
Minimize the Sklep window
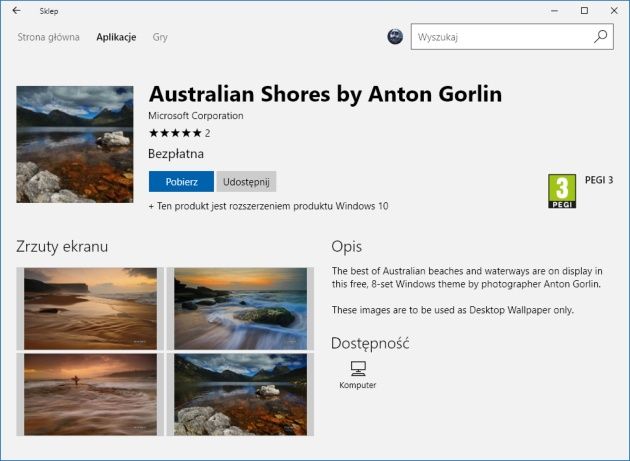click(x=554, y=11)
